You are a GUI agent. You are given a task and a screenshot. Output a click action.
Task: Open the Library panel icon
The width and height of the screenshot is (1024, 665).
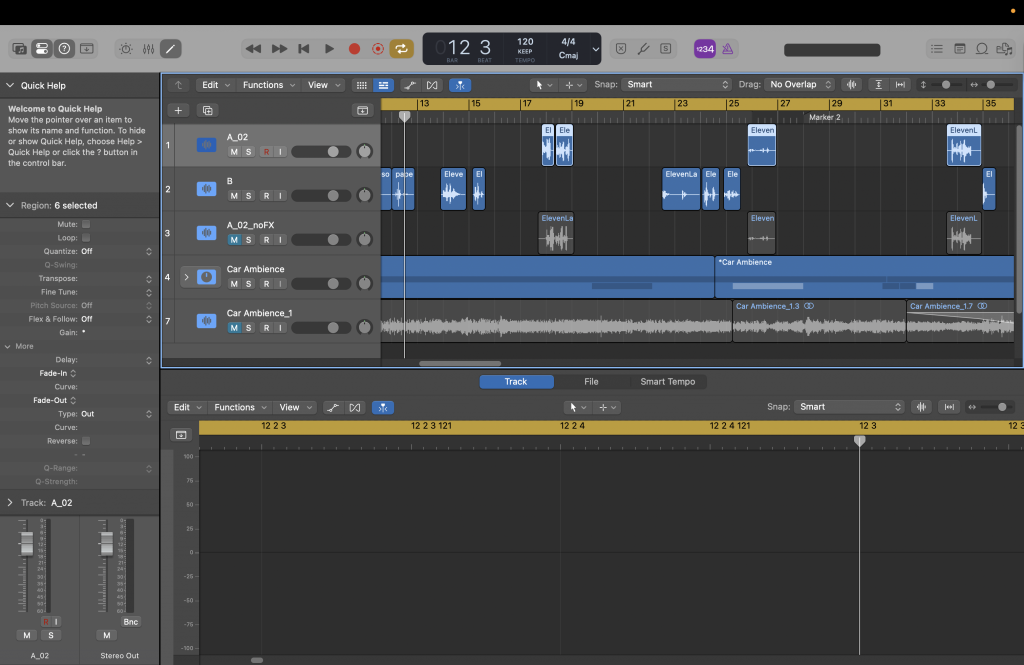pyautogui.click(x=19, y=48)
